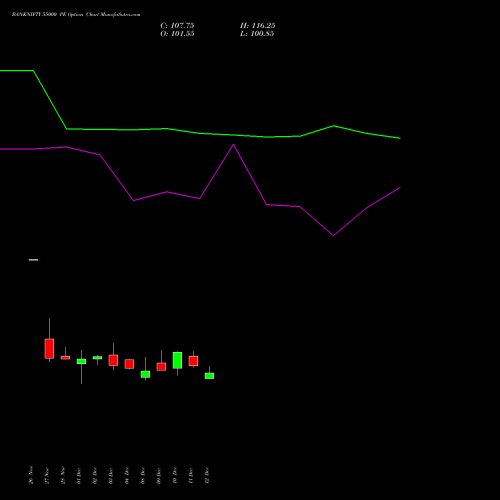Image resolution: width=500 pixels, height=500 pixels.
Task: Click the red candle for 09 Dec
Action: point(161,367)
